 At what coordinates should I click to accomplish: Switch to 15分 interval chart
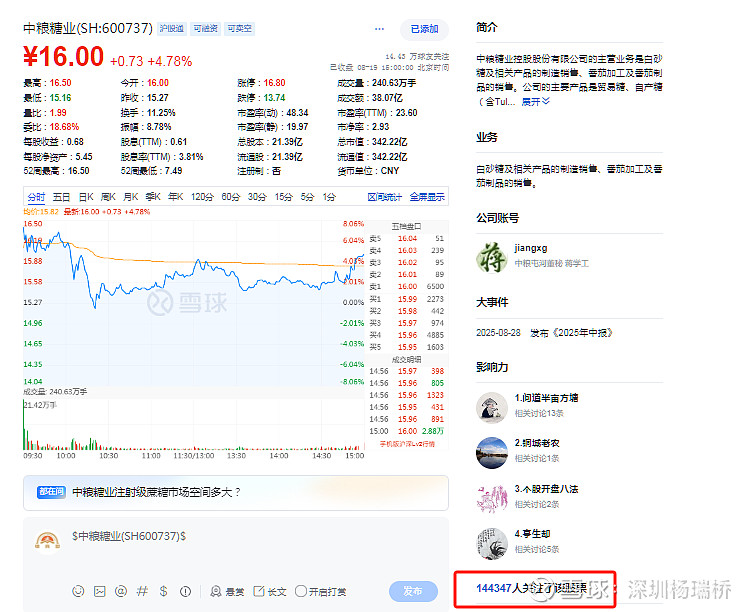point(283,196)
